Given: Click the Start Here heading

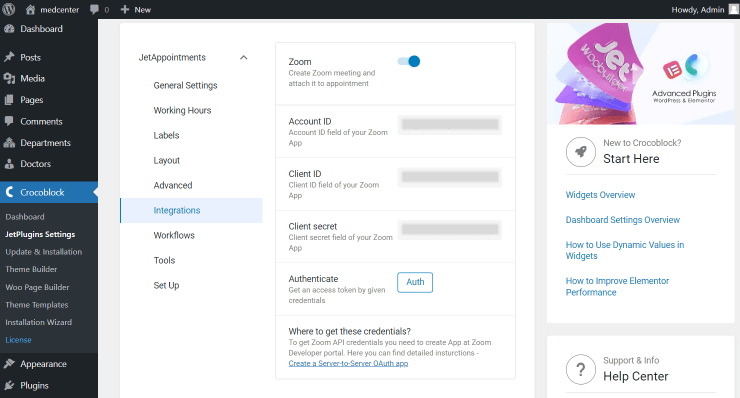Looking at the screenshot, I should point(631,159).
